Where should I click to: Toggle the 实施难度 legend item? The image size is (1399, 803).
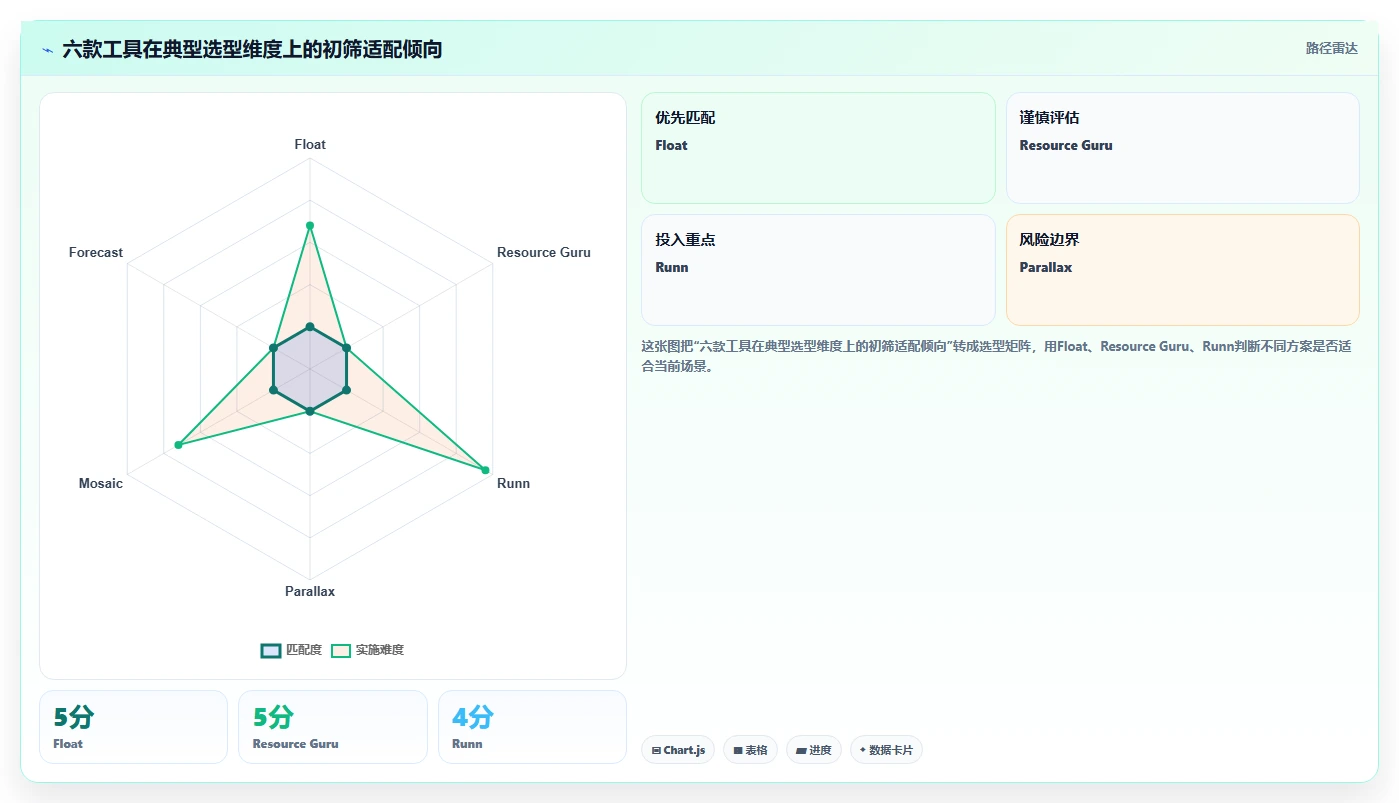pos(367,650)
